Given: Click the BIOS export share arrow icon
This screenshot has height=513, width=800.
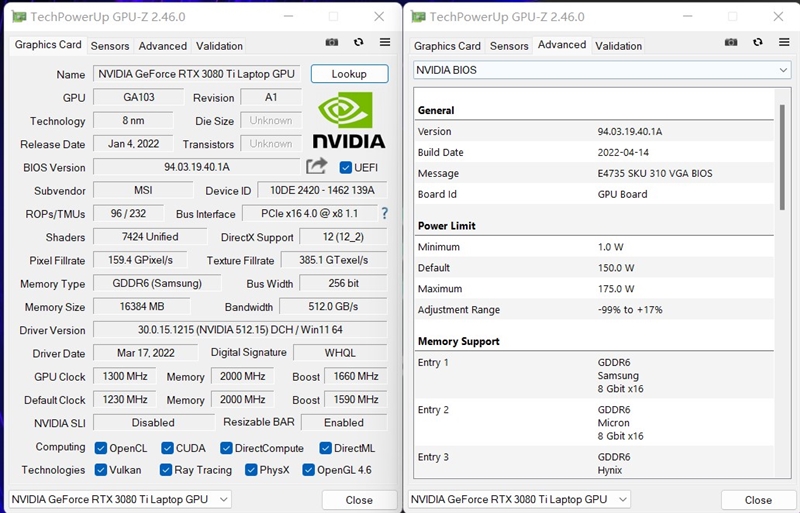Looking at the screenshot, I should click(x=316, y=166).
